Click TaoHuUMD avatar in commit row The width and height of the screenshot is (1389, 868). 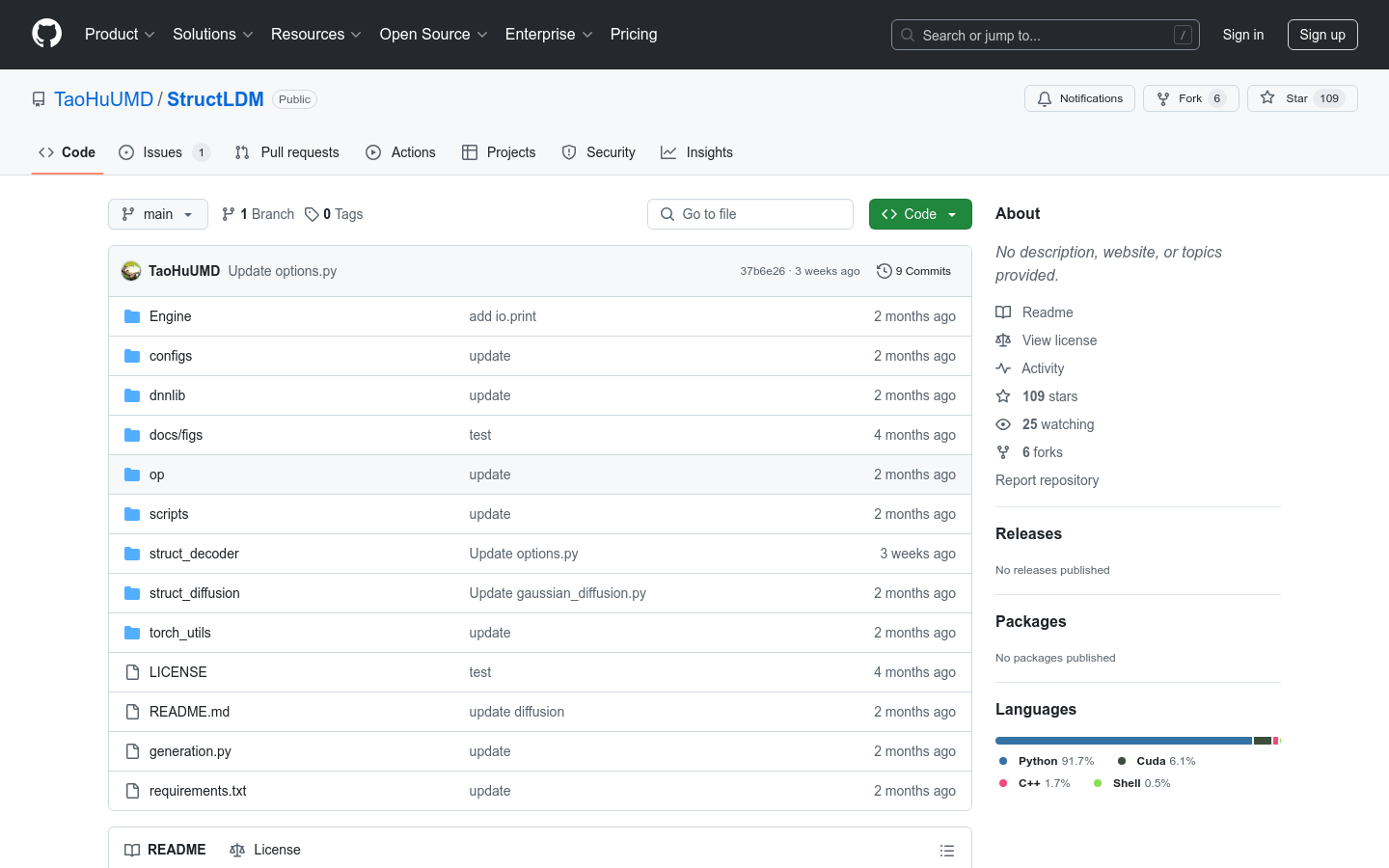[131, 271]
